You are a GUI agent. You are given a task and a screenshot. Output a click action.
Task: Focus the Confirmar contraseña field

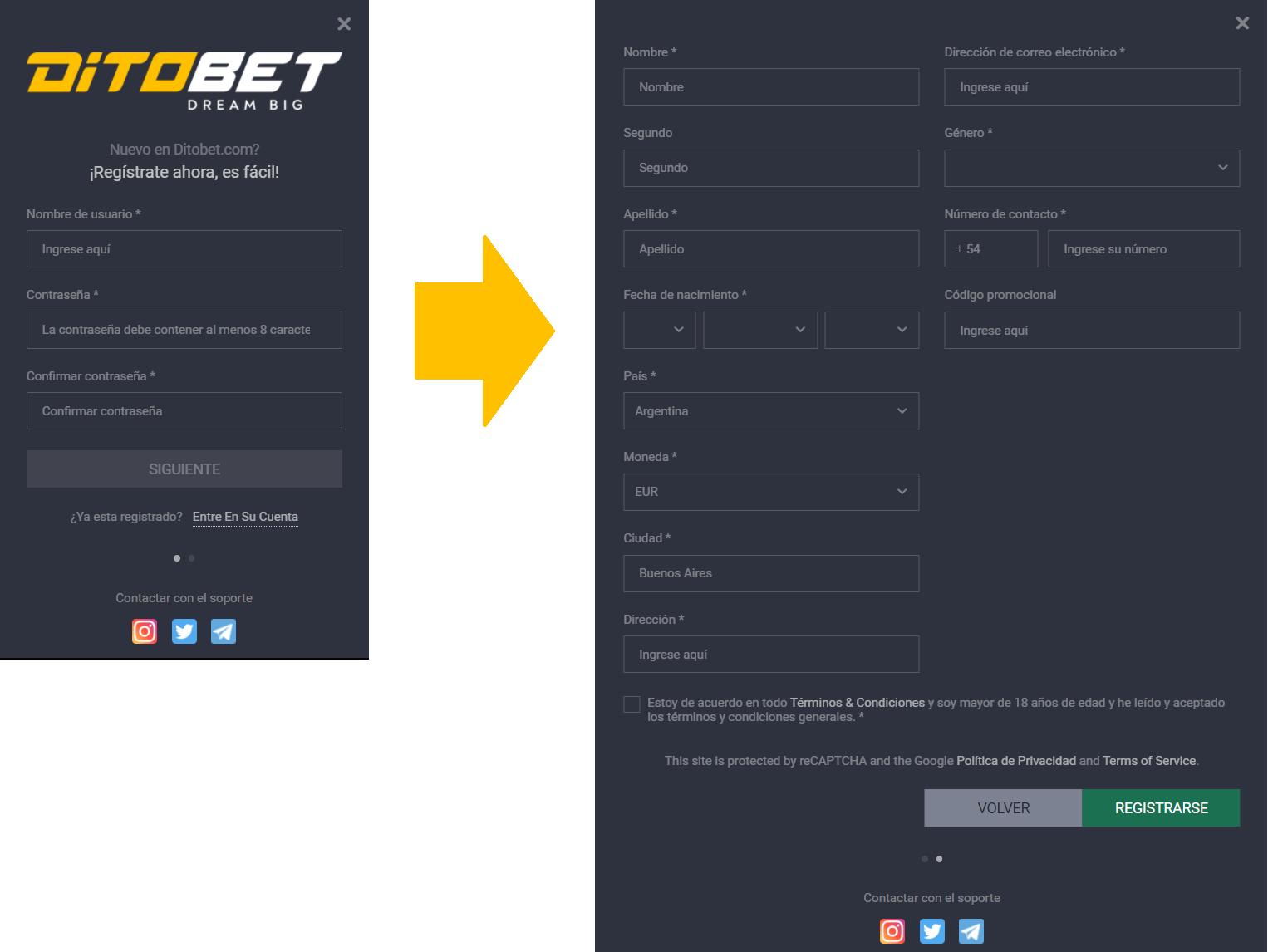(x=184, y=411)
